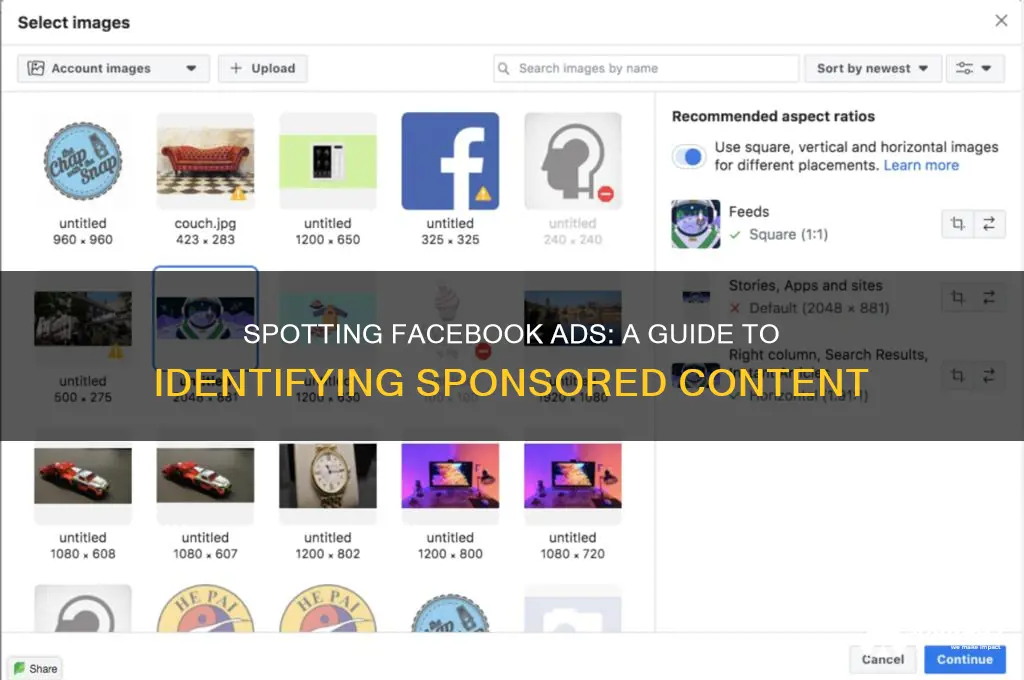Click the "423 × 283" dimensions text
This screenshot has height=680, width=1024.
[x=205, y=240]
